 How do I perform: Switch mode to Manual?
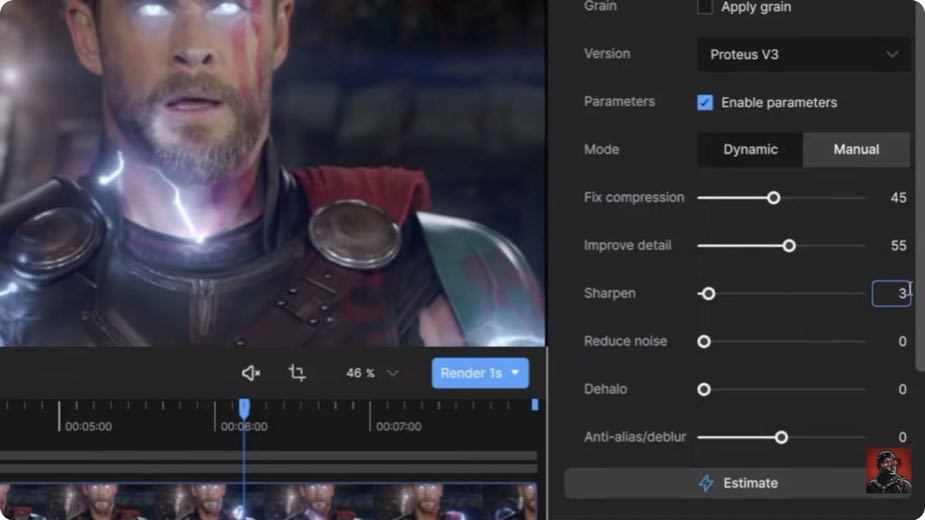pos(856,149)
